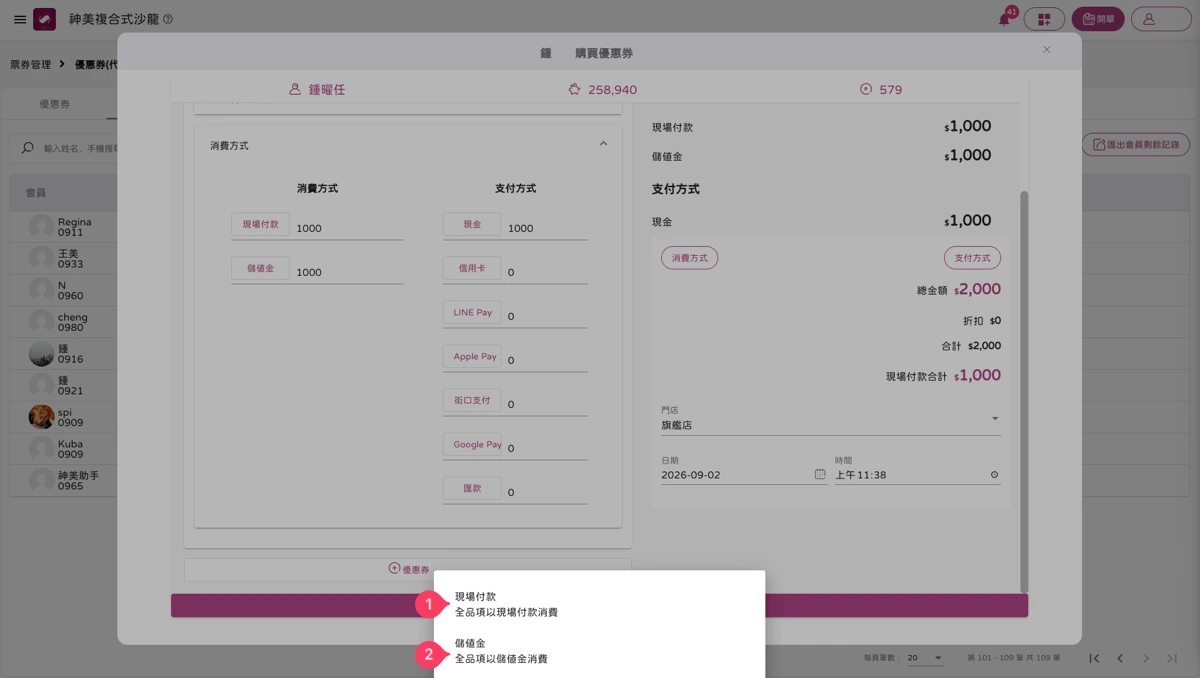Open 每頁筆數 20 dropdown
1200x678 pixels.
[926, 658]
